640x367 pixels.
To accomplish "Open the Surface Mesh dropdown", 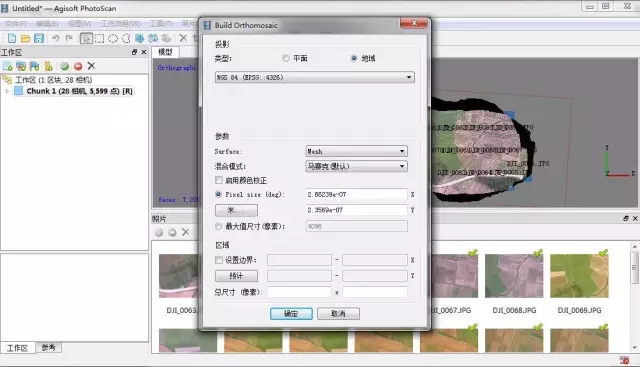I will pos(356,151).
